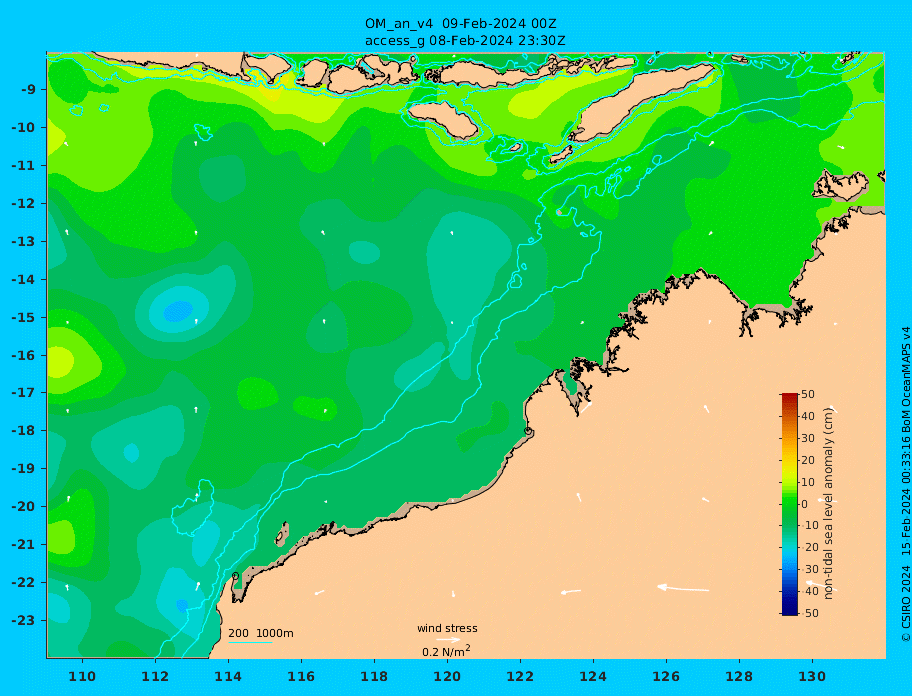Click the longitude label "124"
Image resolution: width=912 pixels, height=696 pixels.
(593, 676)
